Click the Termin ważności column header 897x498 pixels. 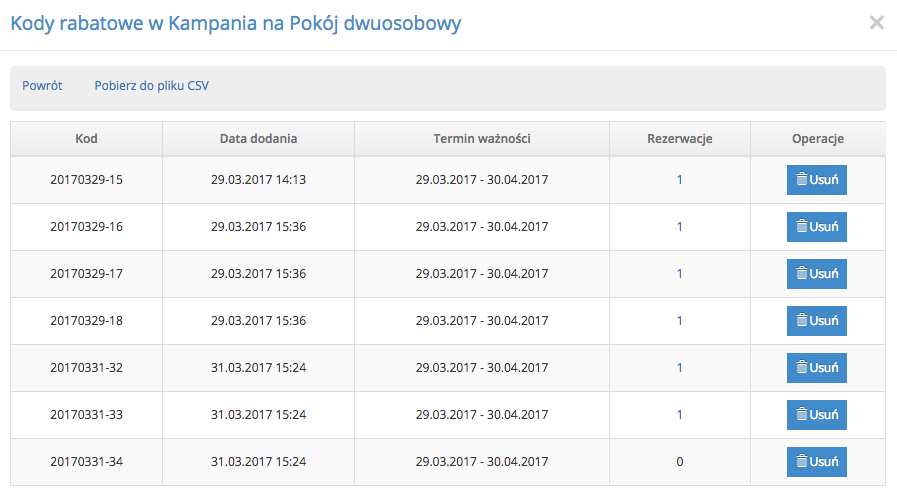click(482, 138)
